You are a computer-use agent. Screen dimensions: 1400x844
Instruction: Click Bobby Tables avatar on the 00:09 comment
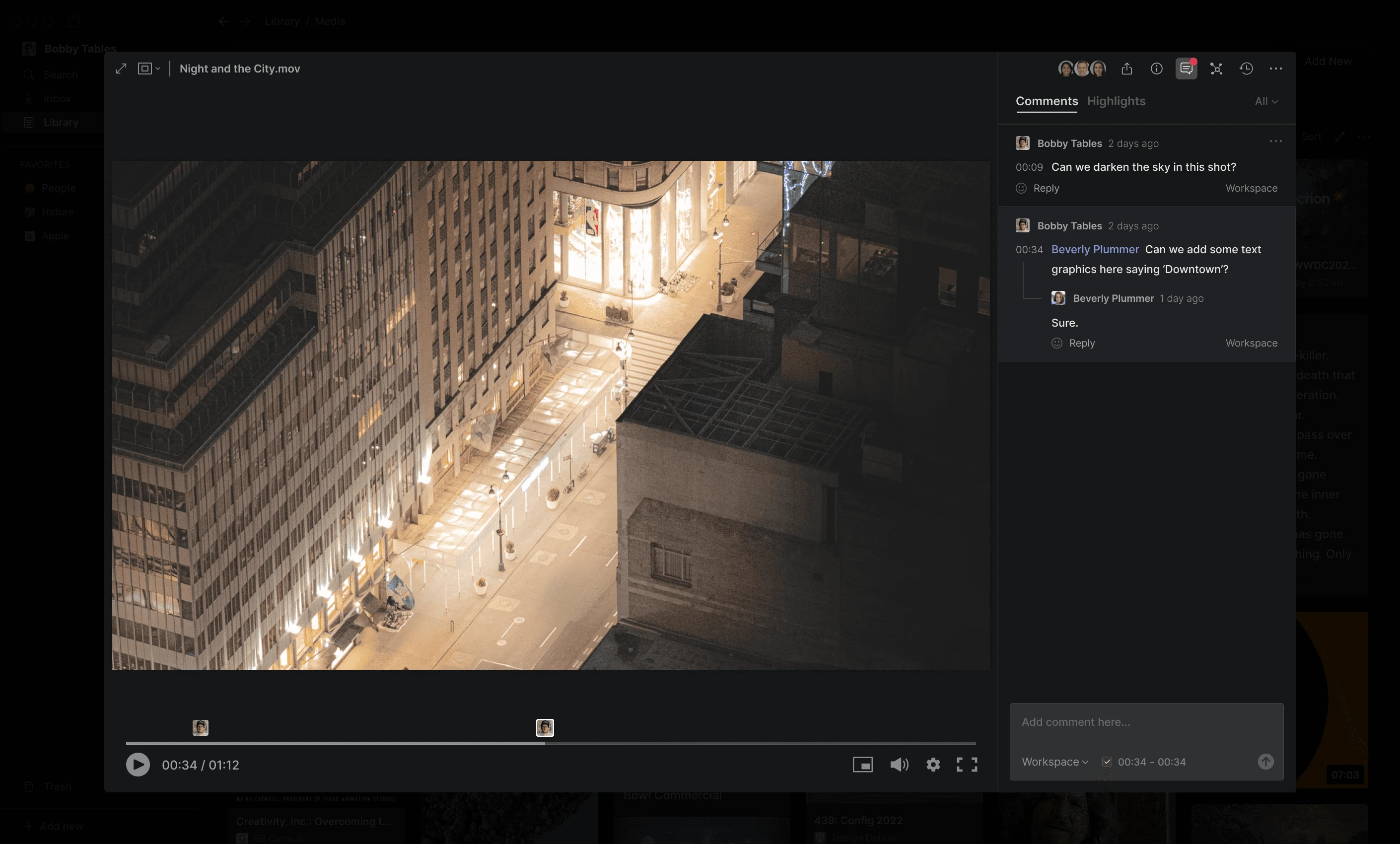[x=1022, y=143]
